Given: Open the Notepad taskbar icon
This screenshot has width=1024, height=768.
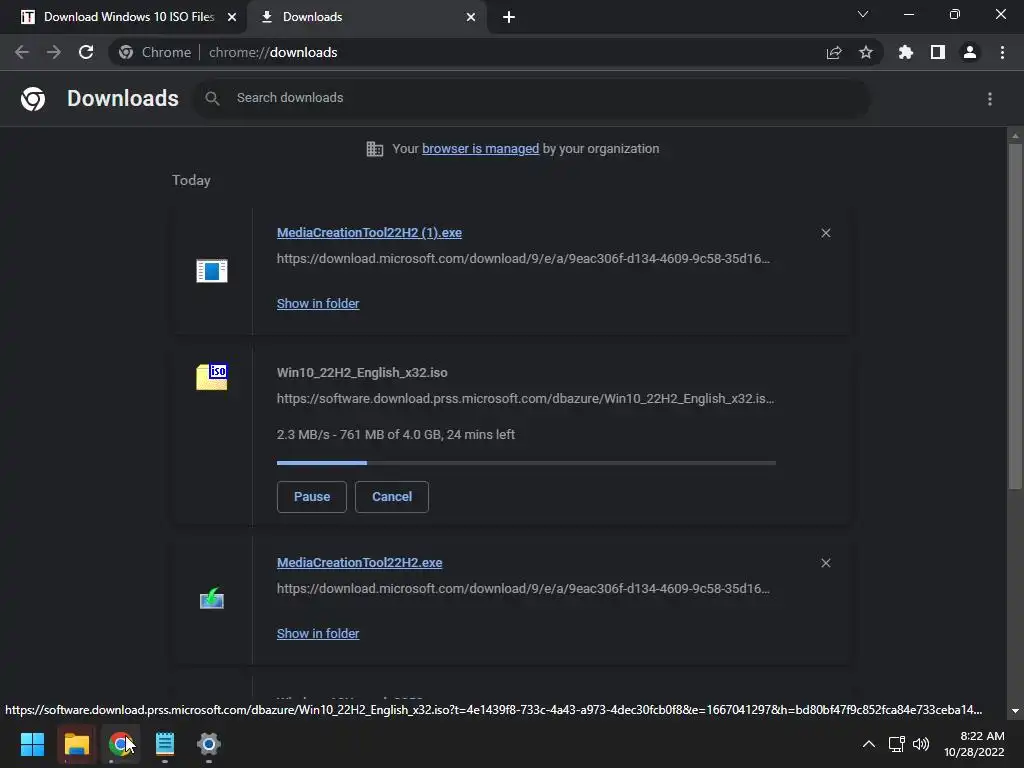Looking at the screenshot, I should click(x=165, y=744).
